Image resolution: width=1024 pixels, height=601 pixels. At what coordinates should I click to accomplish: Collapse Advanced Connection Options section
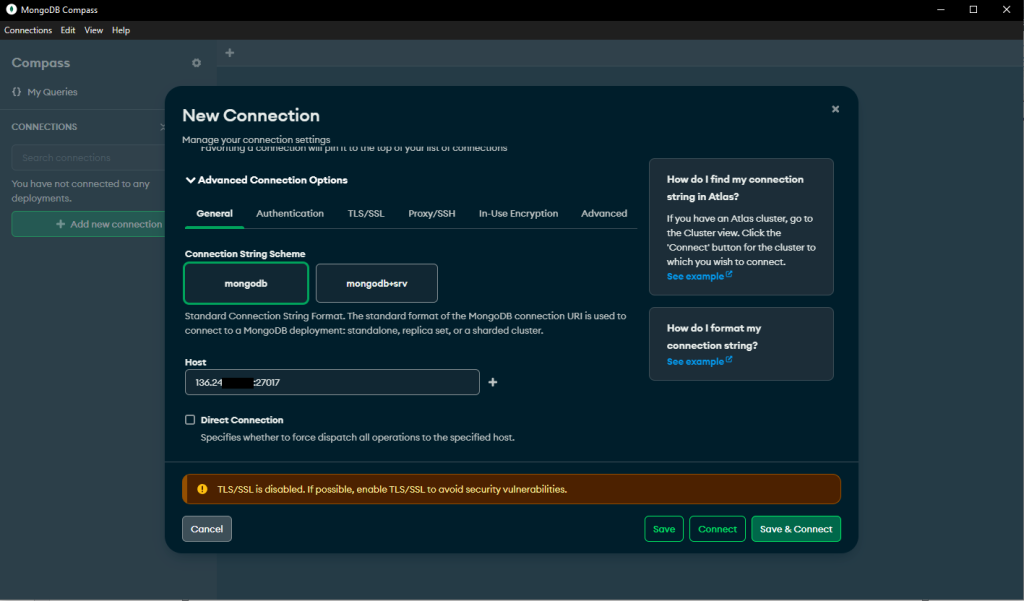(x=266, y=180)
